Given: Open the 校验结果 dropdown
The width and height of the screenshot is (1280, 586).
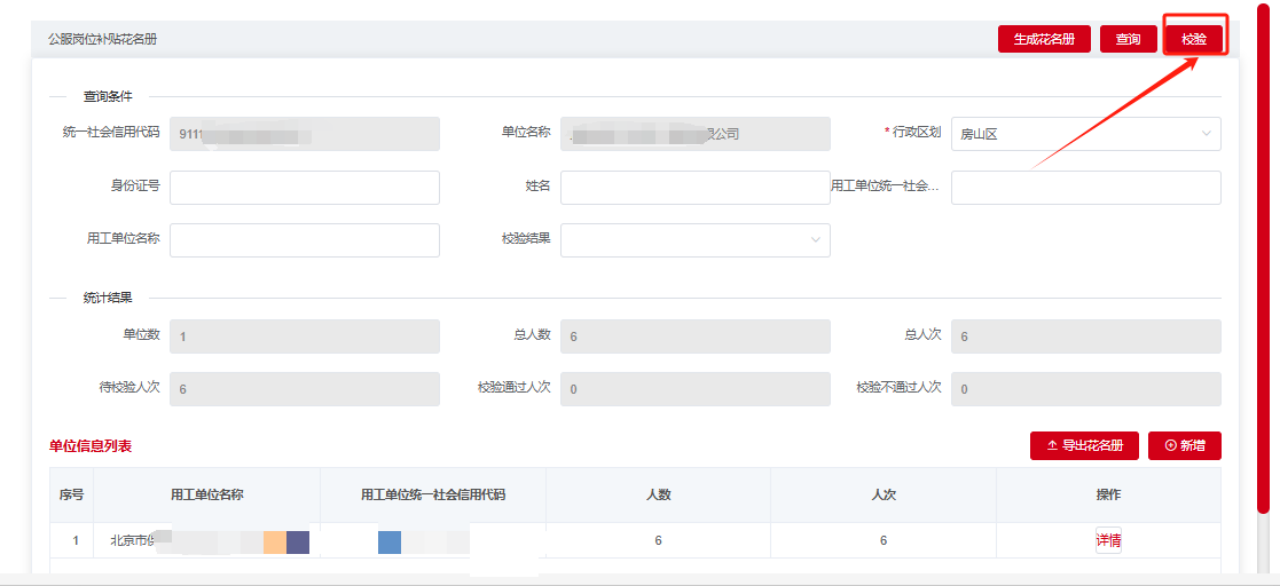Looking at the screenshot, I should 815,240.
